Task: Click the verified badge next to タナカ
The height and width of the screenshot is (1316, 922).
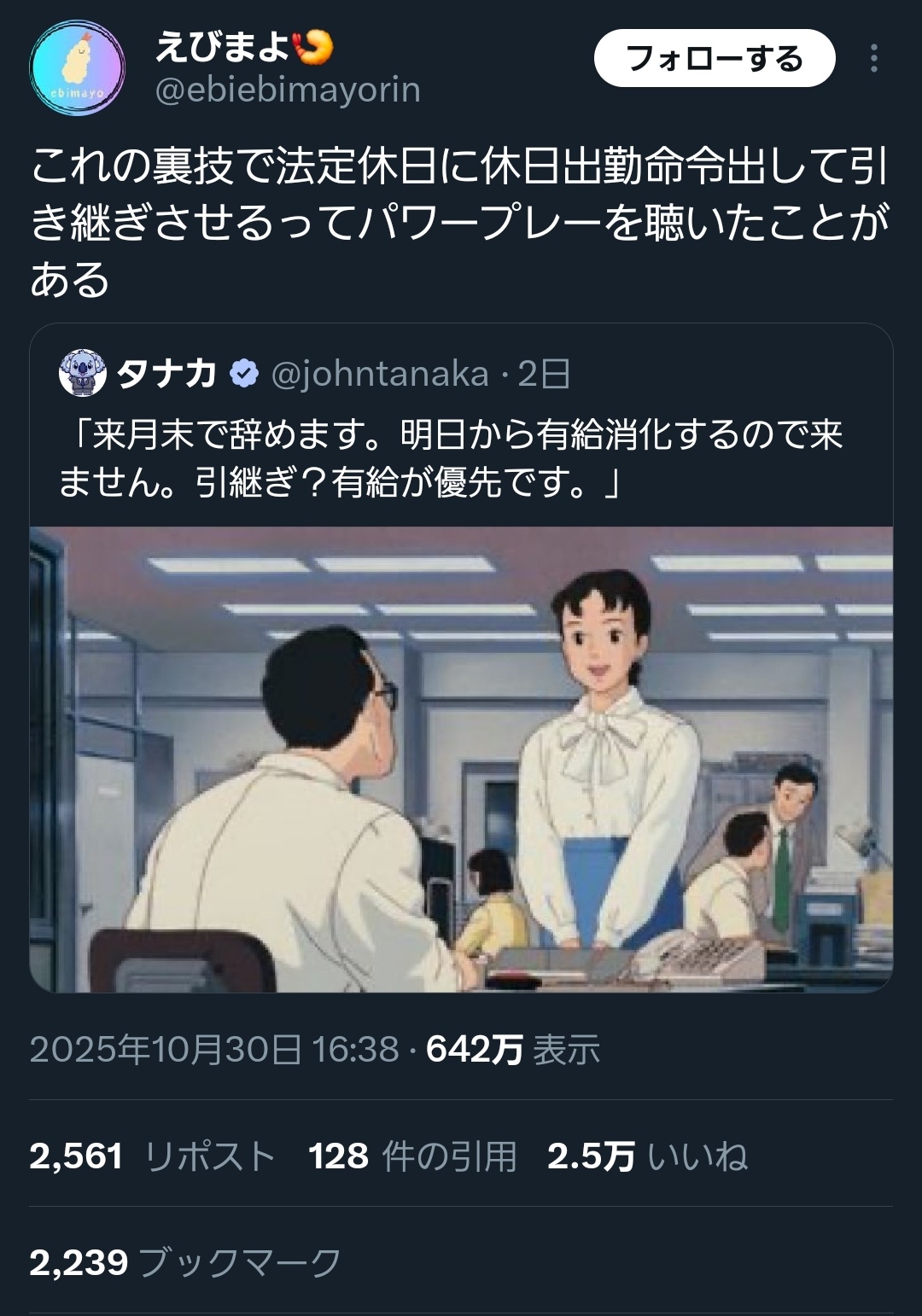Action: 244,374
